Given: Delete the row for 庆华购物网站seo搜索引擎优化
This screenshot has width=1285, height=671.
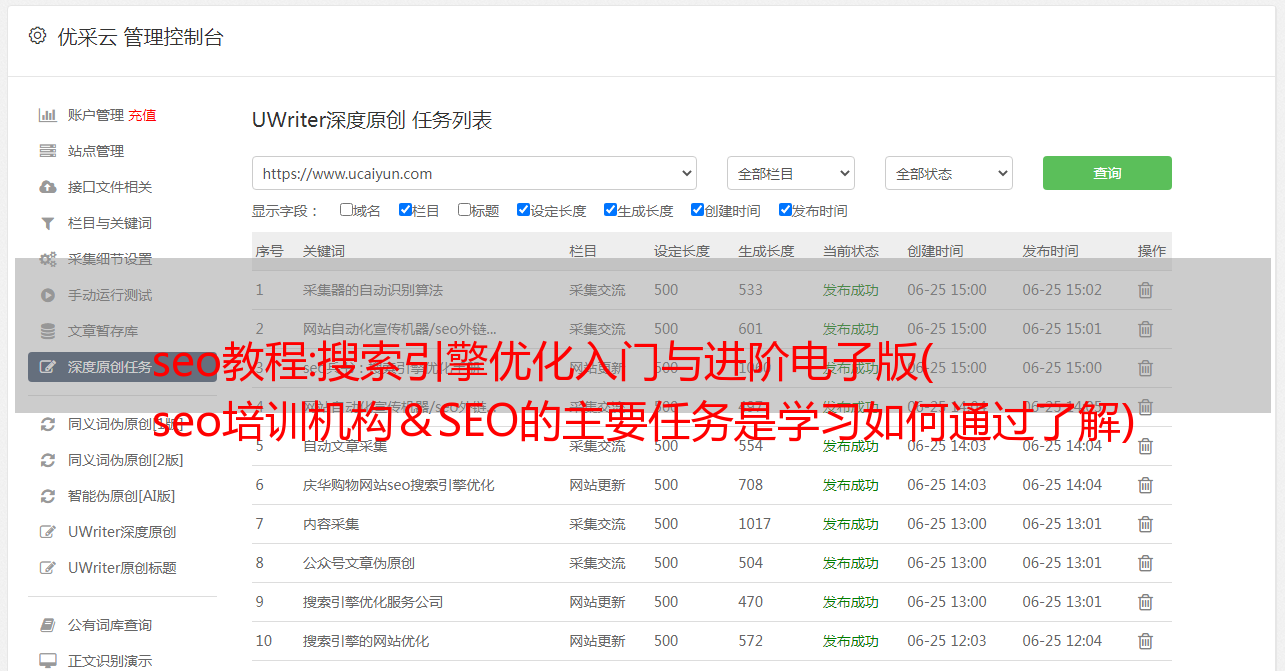Looking at the screenshot, I should (1145, 485).
